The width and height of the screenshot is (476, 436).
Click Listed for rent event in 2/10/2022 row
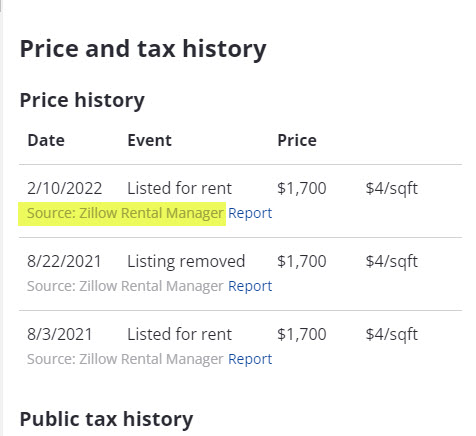point(180,188)
